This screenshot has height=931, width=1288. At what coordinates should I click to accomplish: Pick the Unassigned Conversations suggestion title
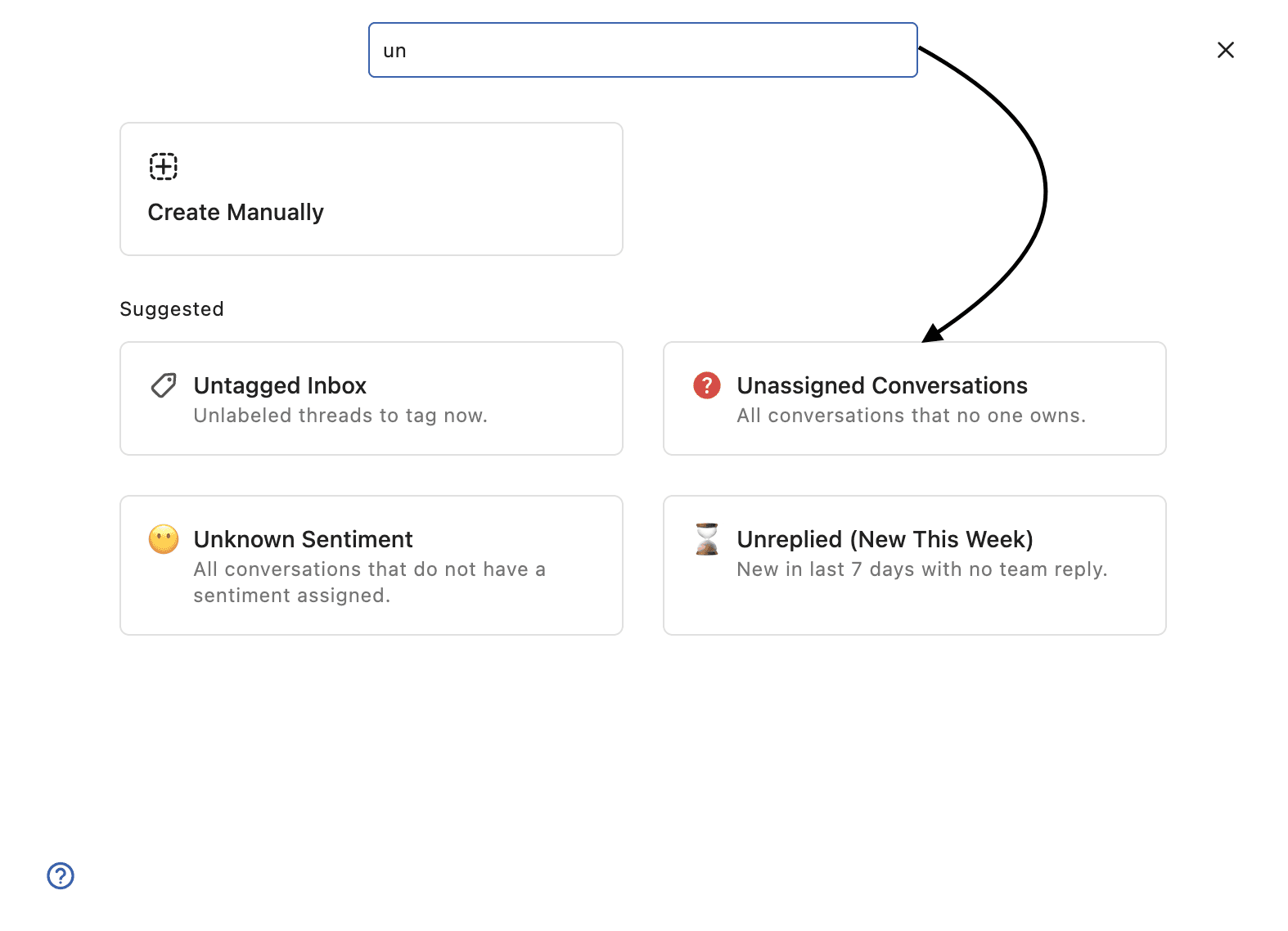click(x=881, y=385)
